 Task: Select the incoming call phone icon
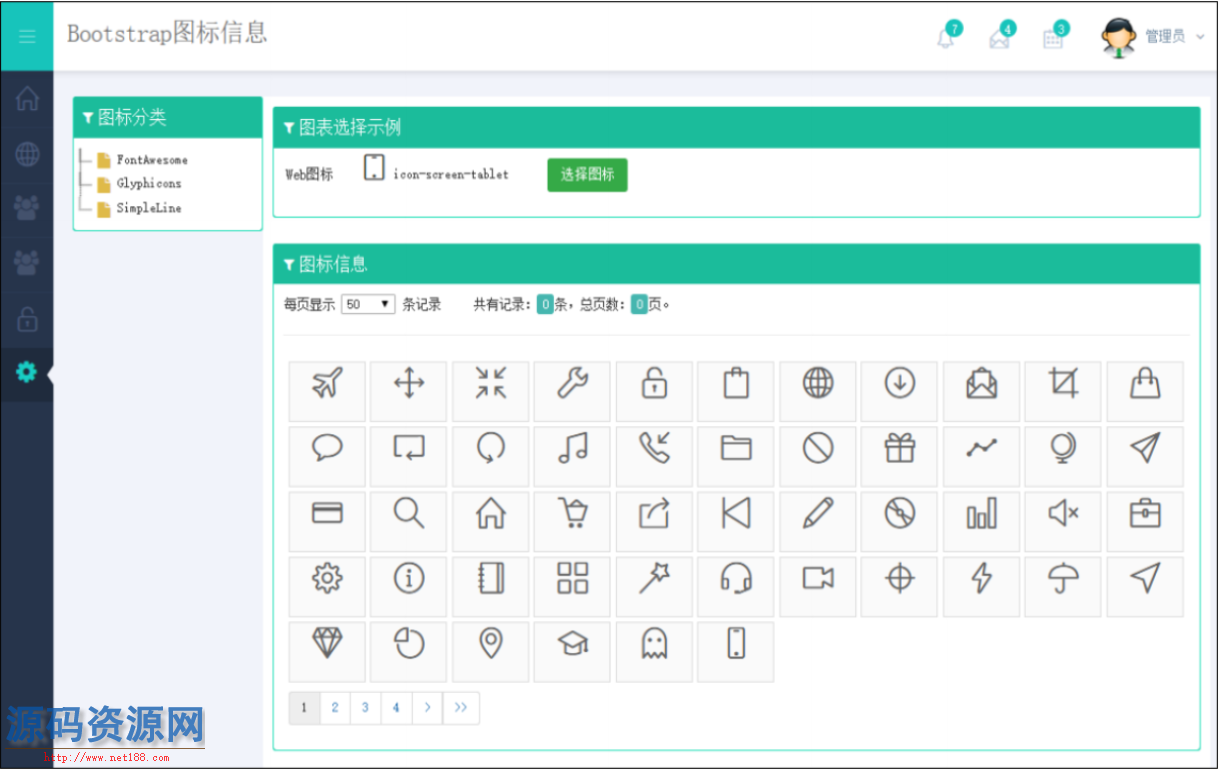pyautogui.click(x=654, y=456)
